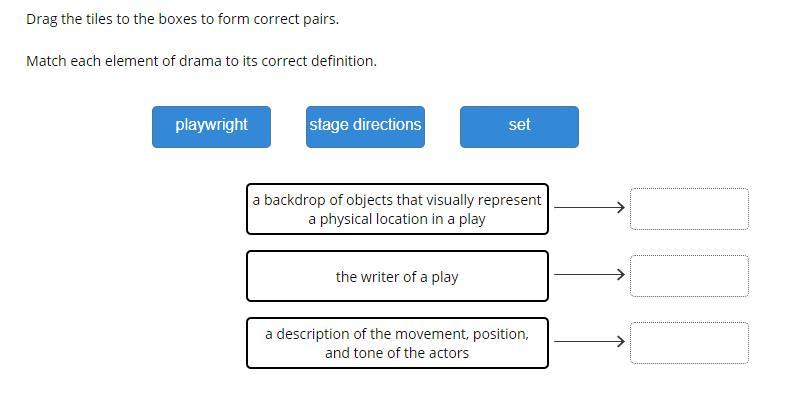787x403 pixels.
Task: Click arrow beside writer of a play
Action: 589,275
